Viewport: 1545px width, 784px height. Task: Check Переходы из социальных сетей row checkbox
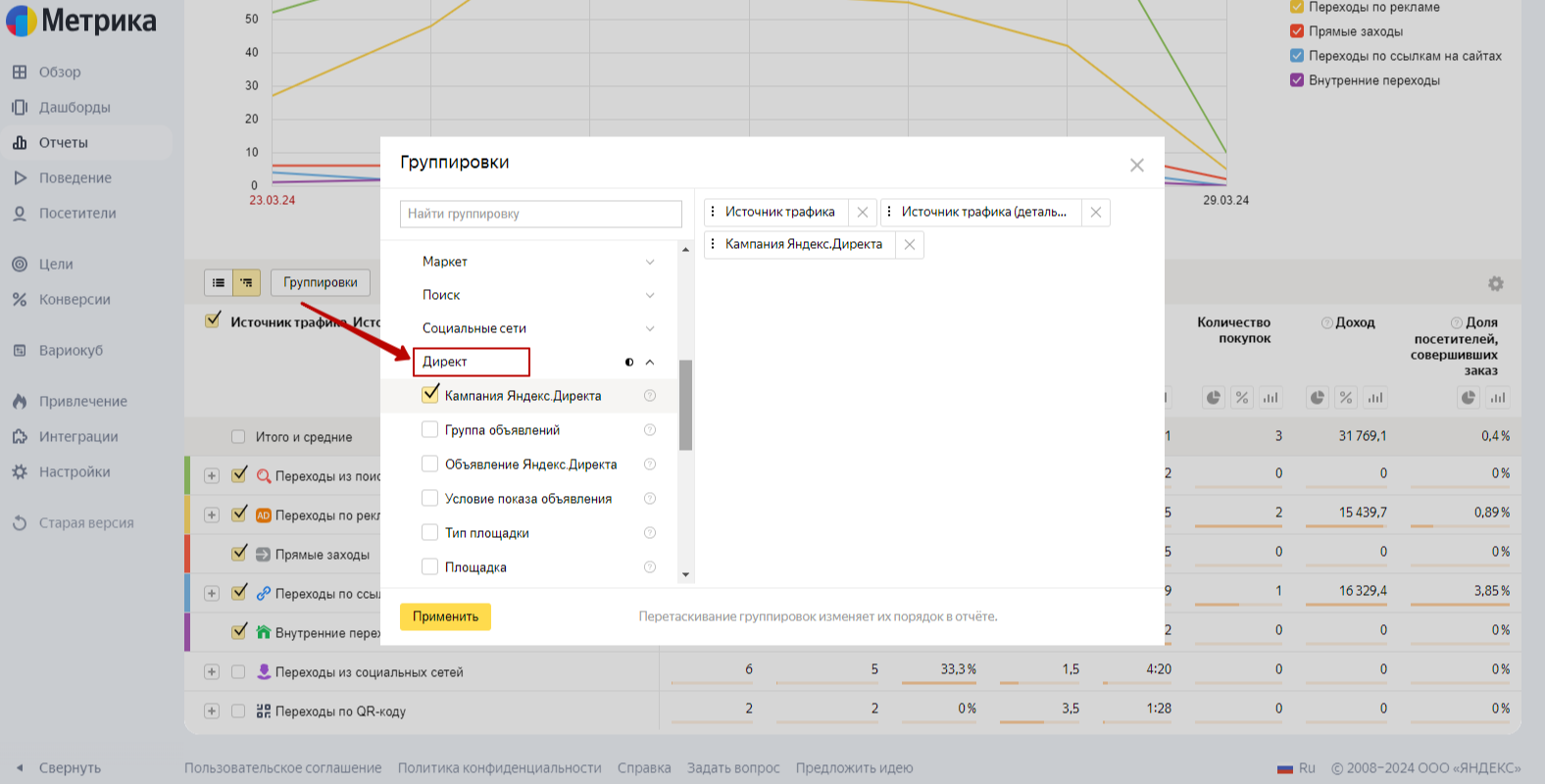[x=238, y=672]
